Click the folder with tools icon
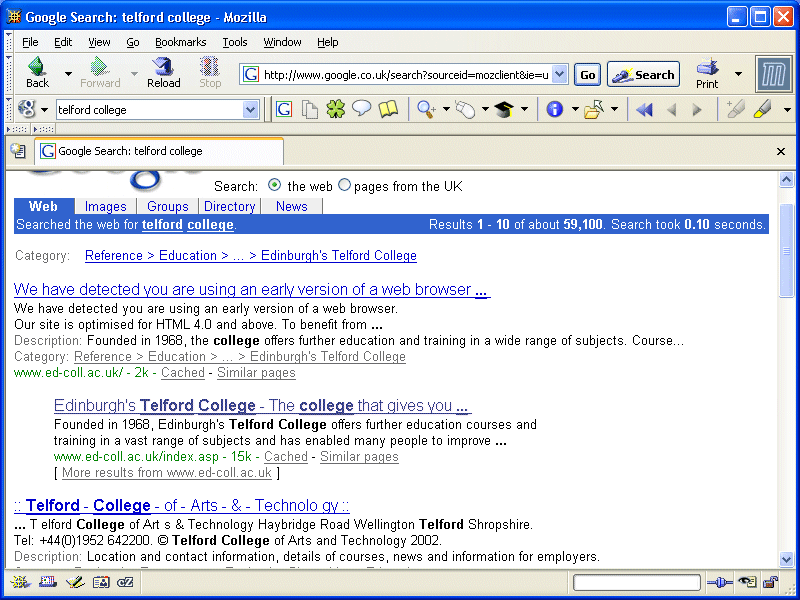This screenshot has height=600, width=800. (x=594, y=109)
